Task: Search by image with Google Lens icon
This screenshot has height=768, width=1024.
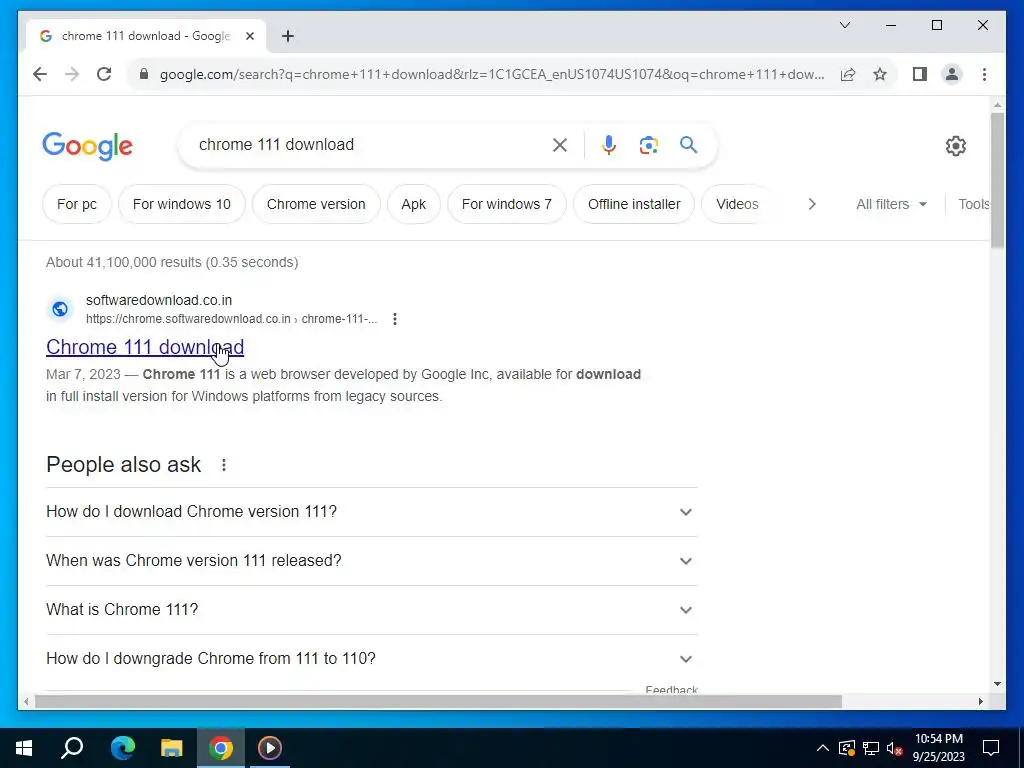Action: (648, 145)
